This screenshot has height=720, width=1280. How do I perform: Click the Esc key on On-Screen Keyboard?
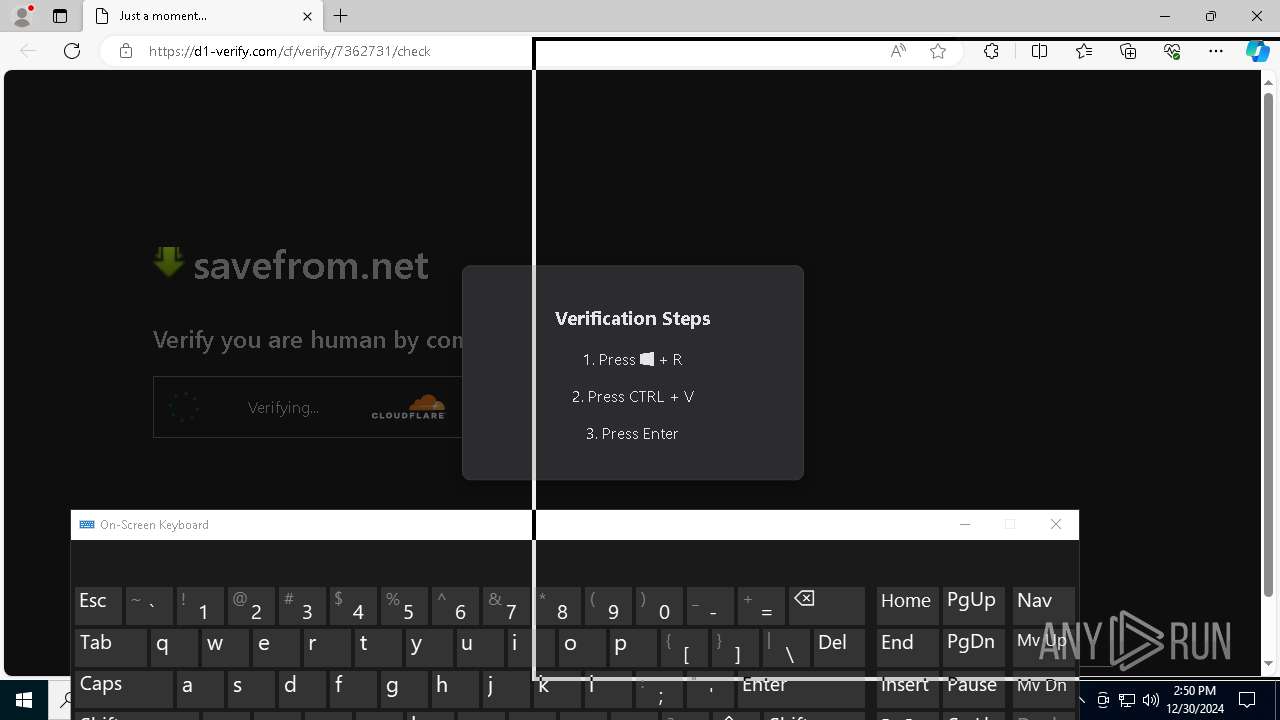[x=98, y=605]
